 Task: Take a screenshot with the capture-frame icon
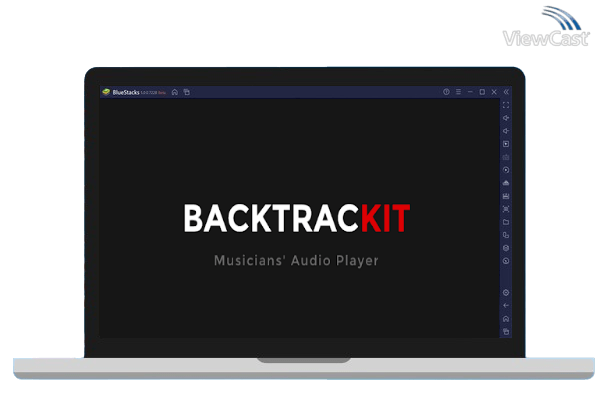[x=506, y=209]
